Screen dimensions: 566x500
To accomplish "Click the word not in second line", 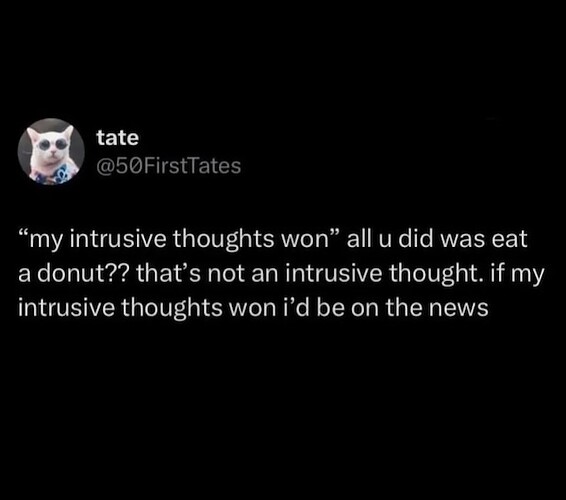I will [226, 274].
